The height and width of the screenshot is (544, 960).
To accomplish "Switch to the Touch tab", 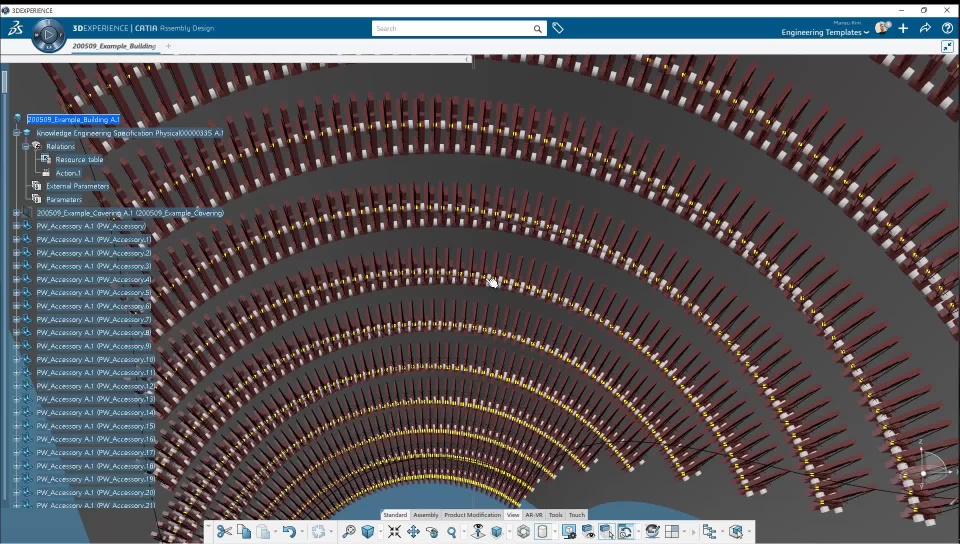I will [577, 515].
